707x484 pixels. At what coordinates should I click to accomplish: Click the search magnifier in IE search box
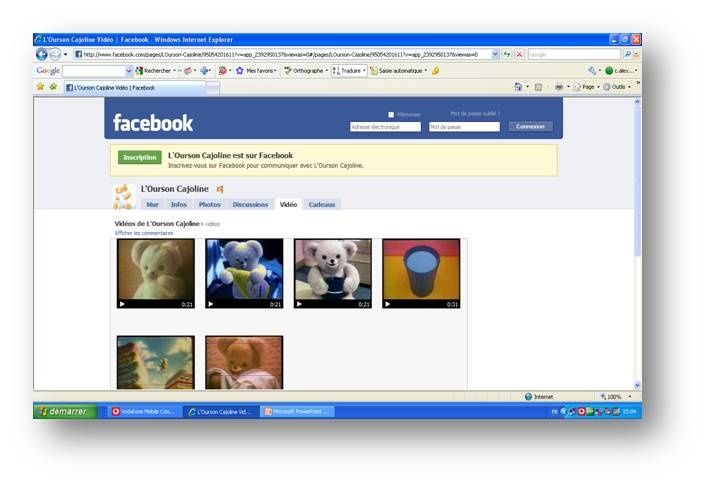[x=627, y=54]
